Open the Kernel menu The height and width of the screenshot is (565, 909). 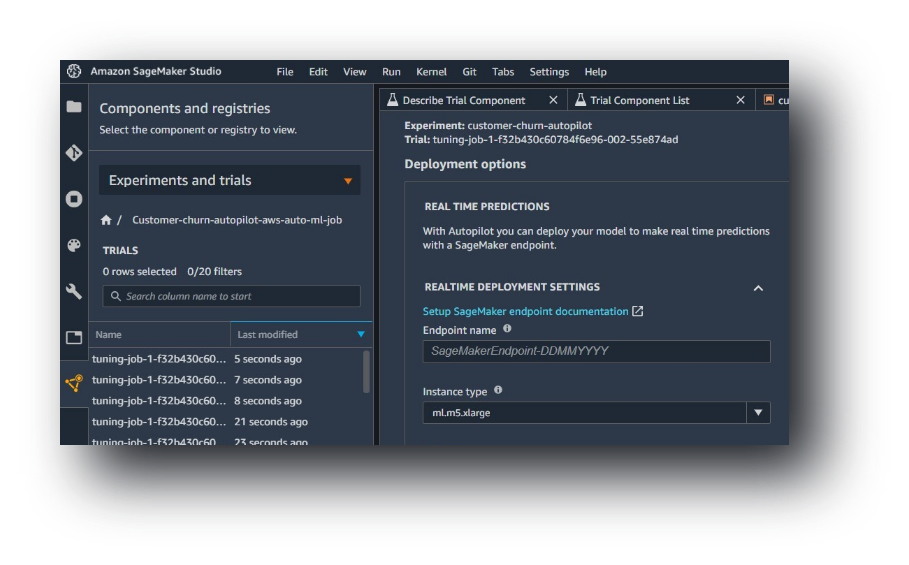(431, 72)
